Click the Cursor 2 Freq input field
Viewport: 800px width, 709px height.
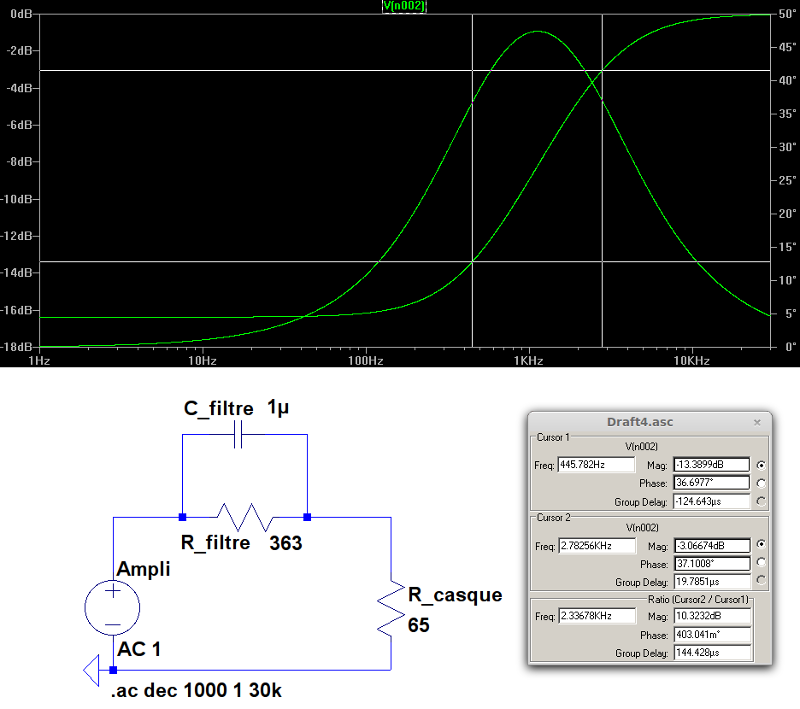pos(596,547)
